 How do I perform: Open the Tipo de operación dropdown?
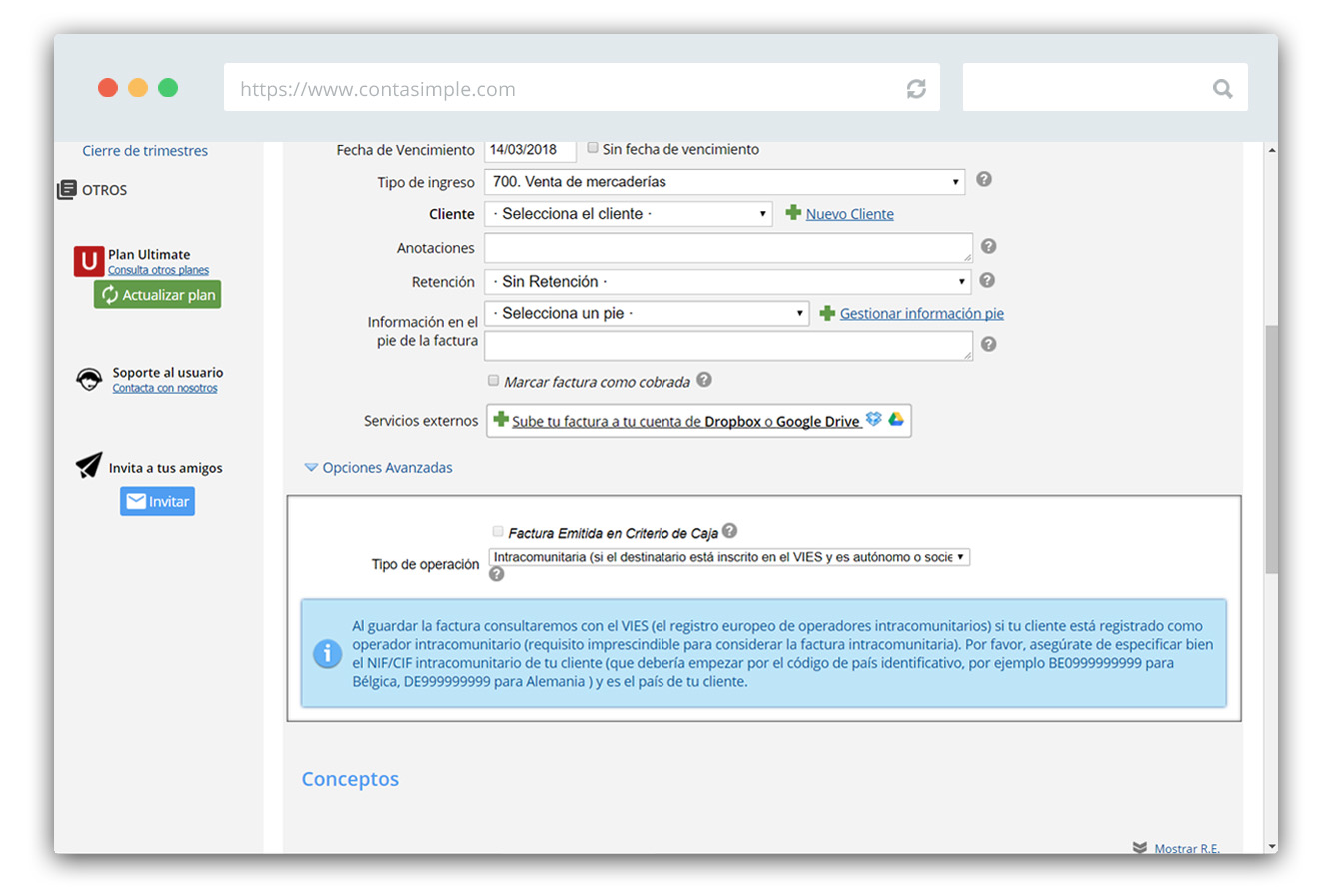click(x=728, y=557)
